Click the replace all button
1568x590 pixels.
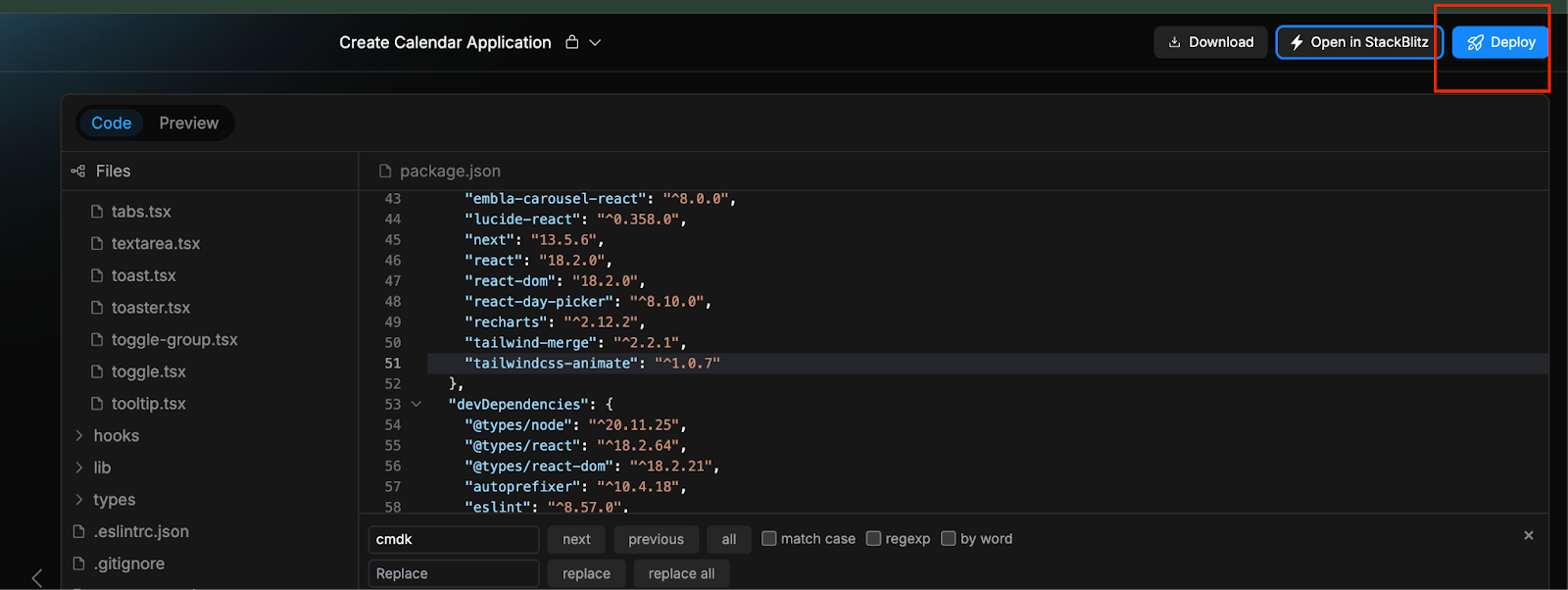[x=681, y=573]
